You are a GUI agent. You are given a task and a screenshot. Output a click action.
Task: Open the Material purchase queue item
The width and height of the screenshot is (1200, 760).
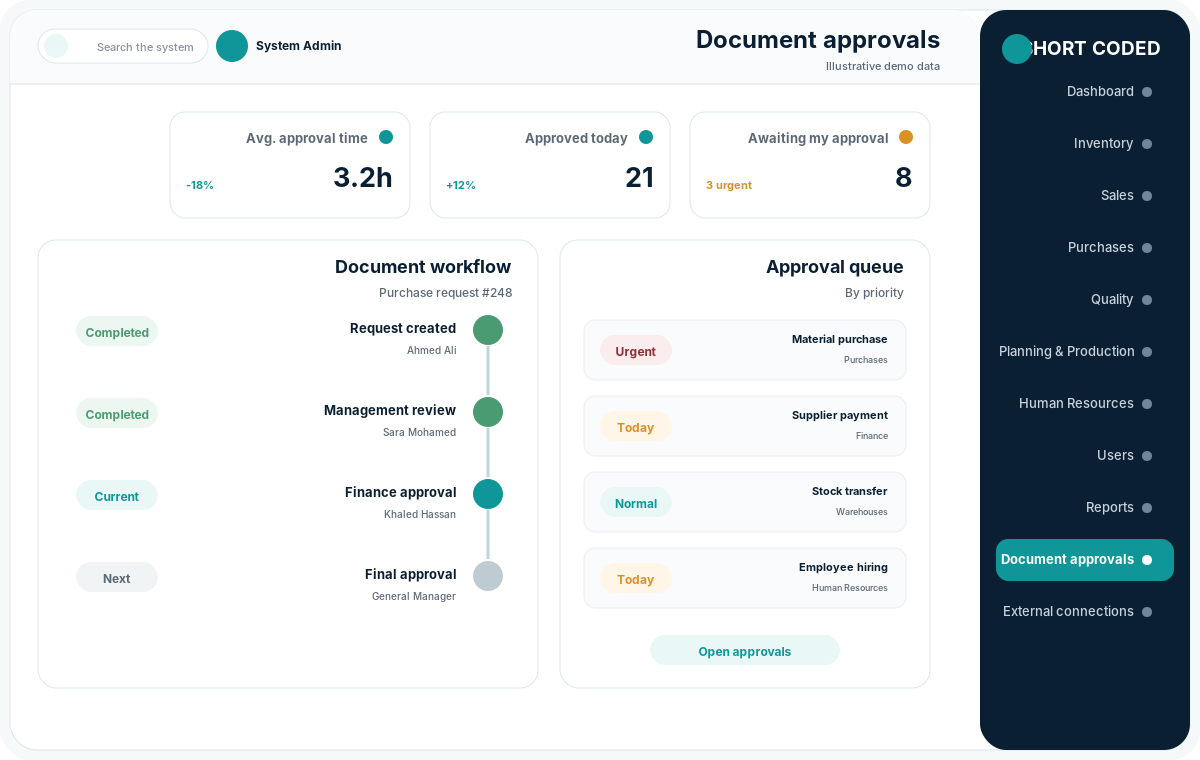point(745,350)
